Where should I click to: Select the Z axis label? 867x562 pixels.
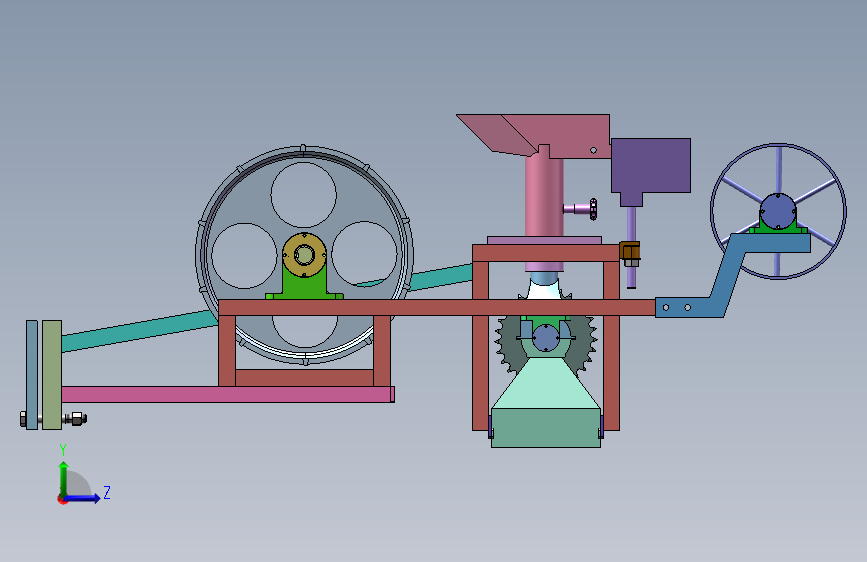point(107,492)
